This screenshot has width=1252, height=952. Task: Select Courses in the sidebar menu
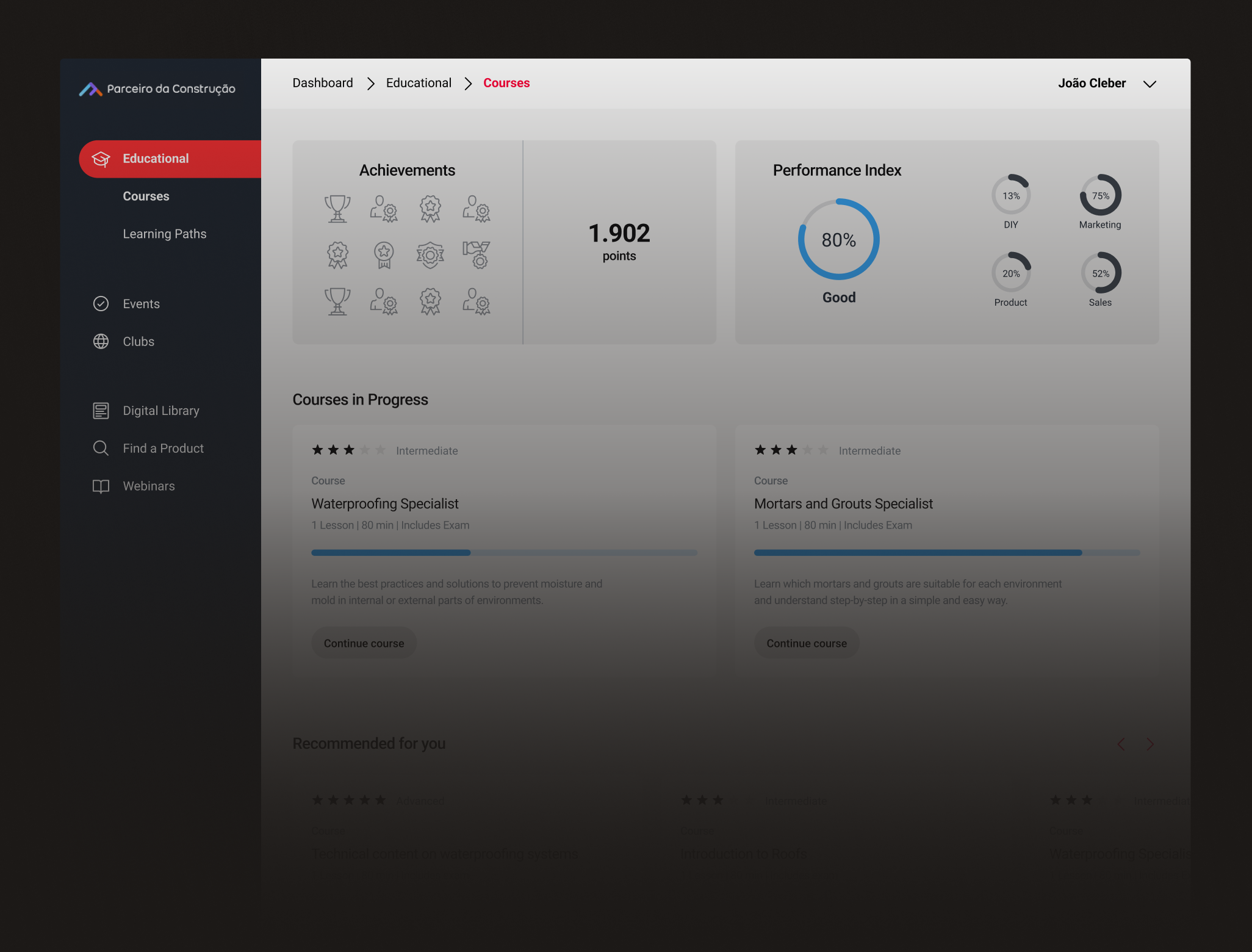point(146,196)
